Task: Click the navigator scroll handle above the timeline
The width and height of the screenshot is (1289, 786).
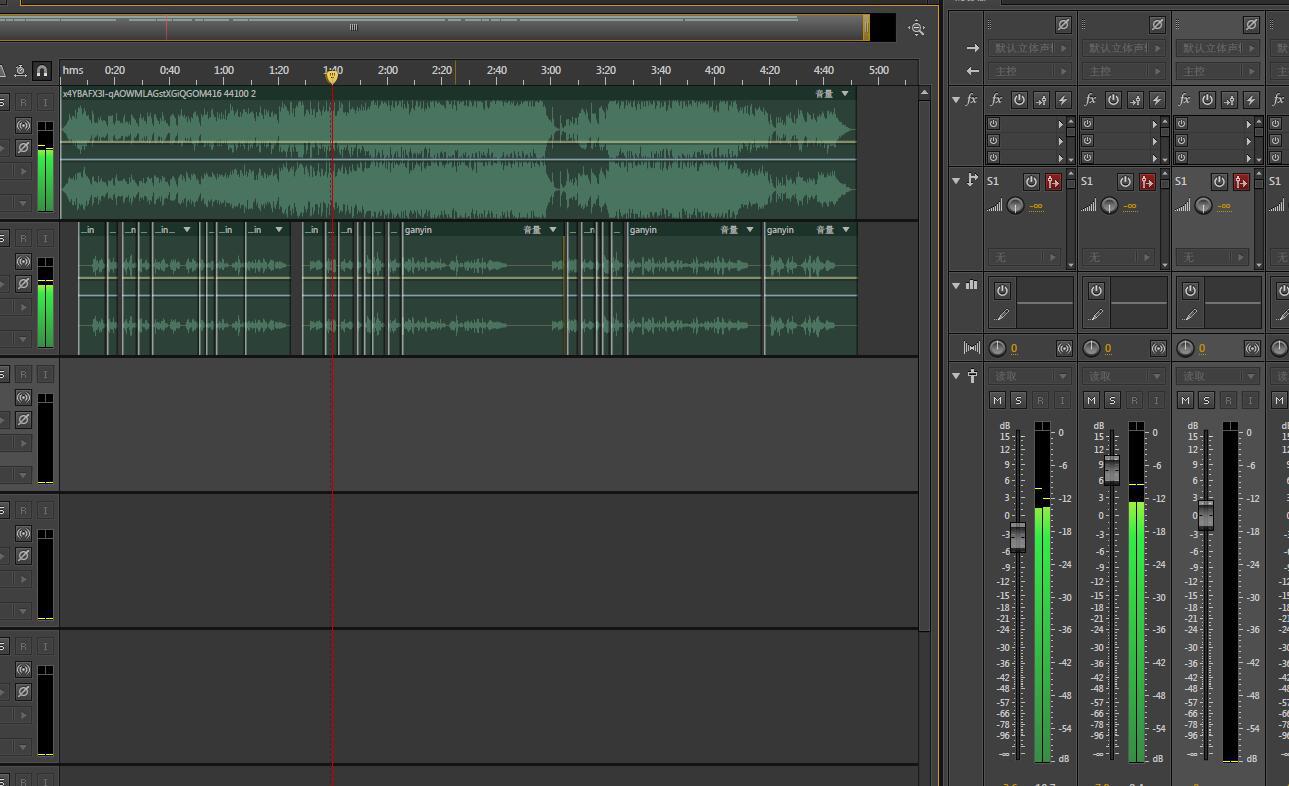Action: pyautogui.click(x=353, y=27)
